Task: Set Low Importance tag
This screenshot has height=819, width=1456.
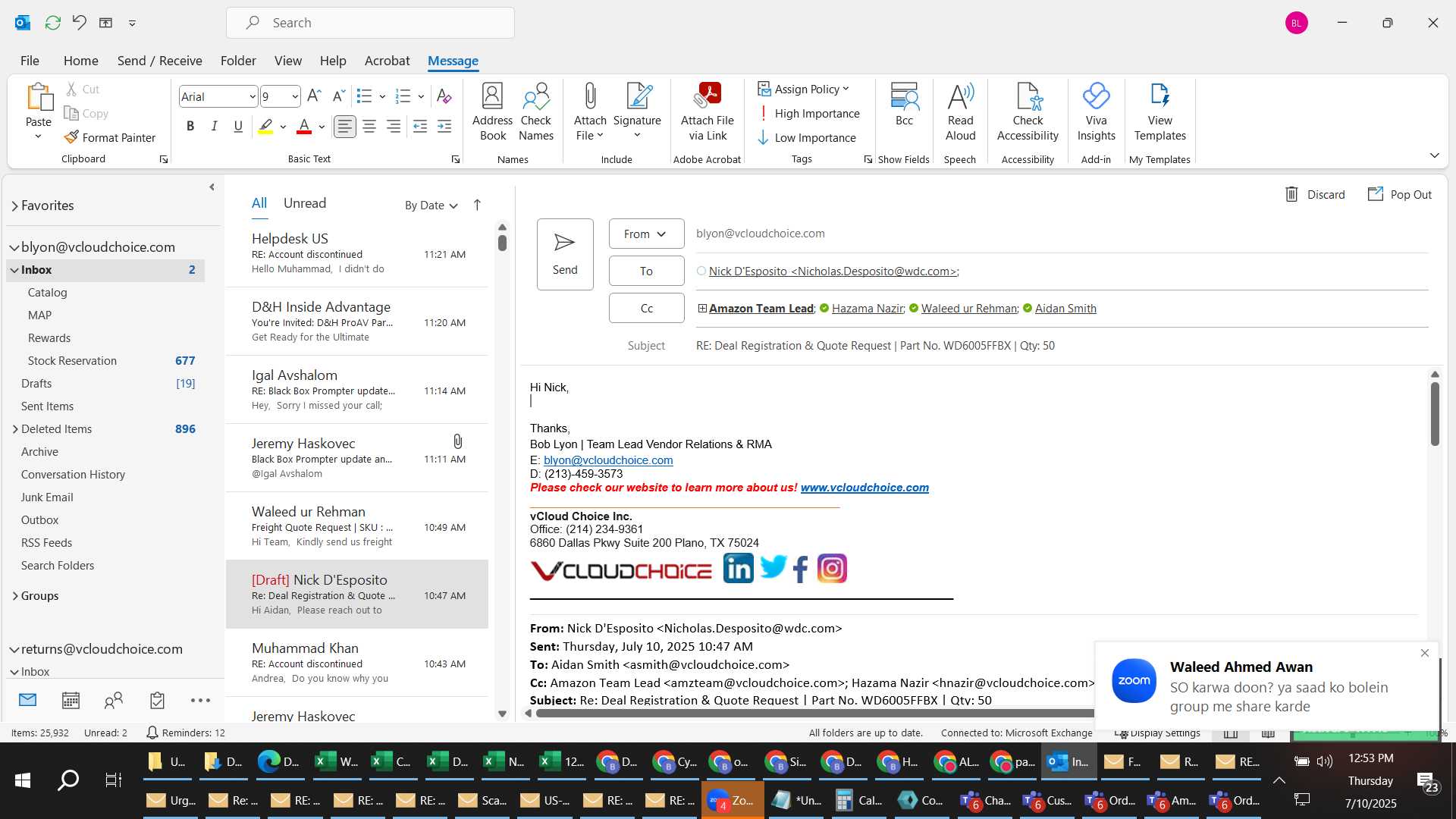Action: (806, 138)
